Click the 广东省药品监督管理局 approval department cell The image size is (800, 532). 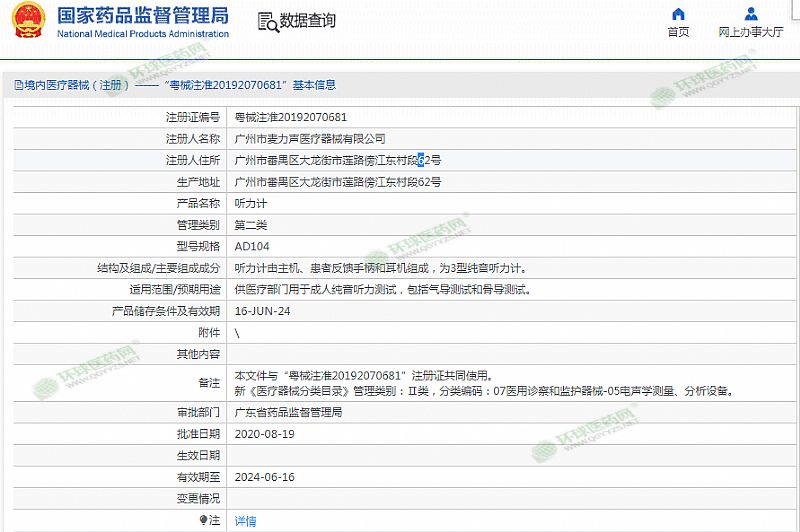coord(288,412)
